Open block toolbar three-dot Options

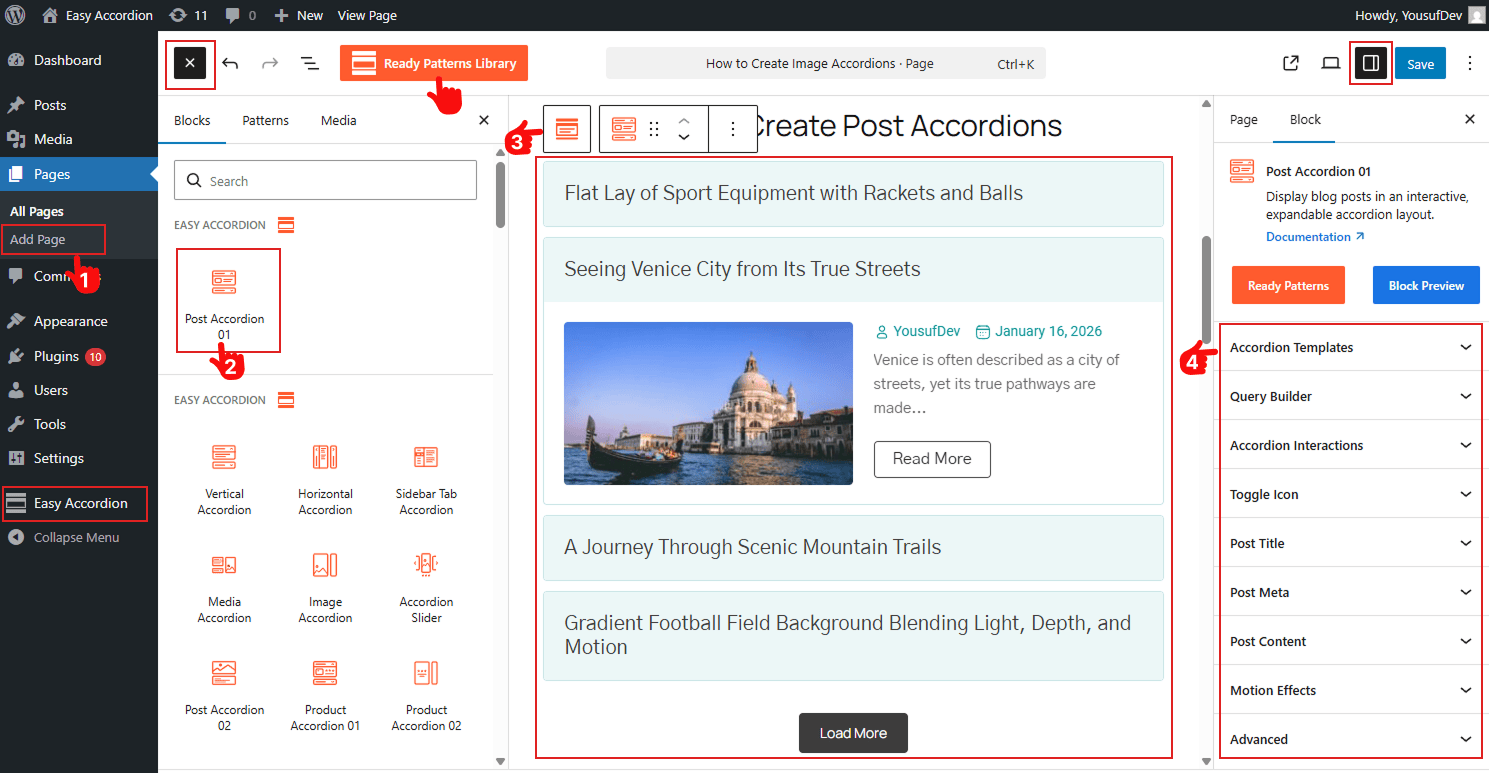click(733, 128)
